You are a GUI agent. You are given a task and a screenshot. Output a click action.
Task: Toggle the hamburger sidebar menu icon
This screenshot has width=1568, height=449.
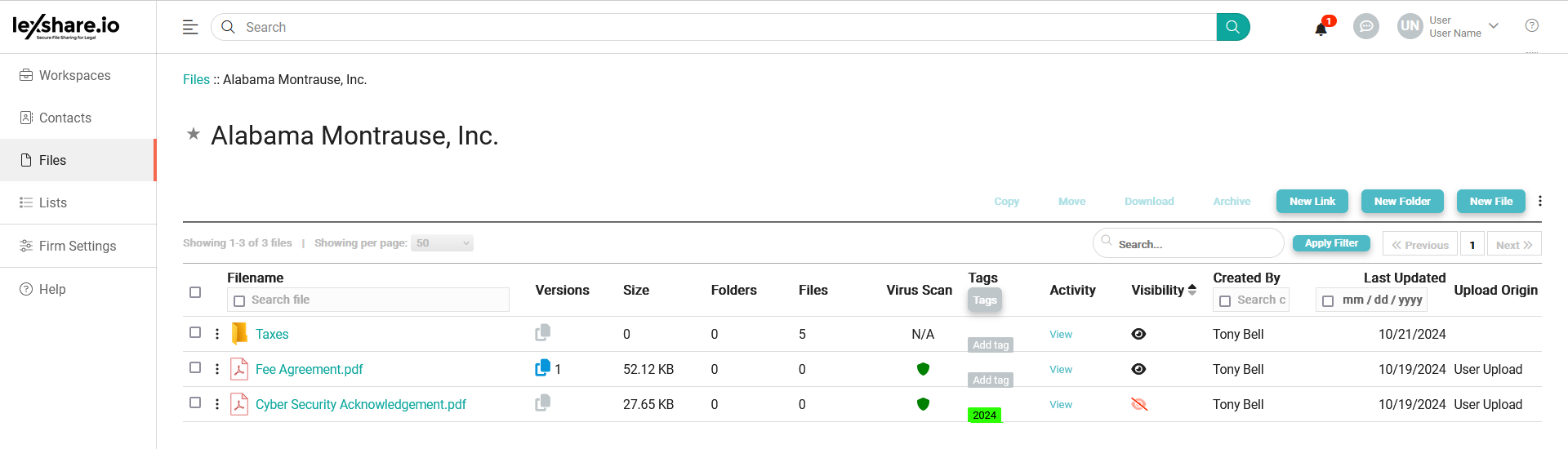coord(190,27)
